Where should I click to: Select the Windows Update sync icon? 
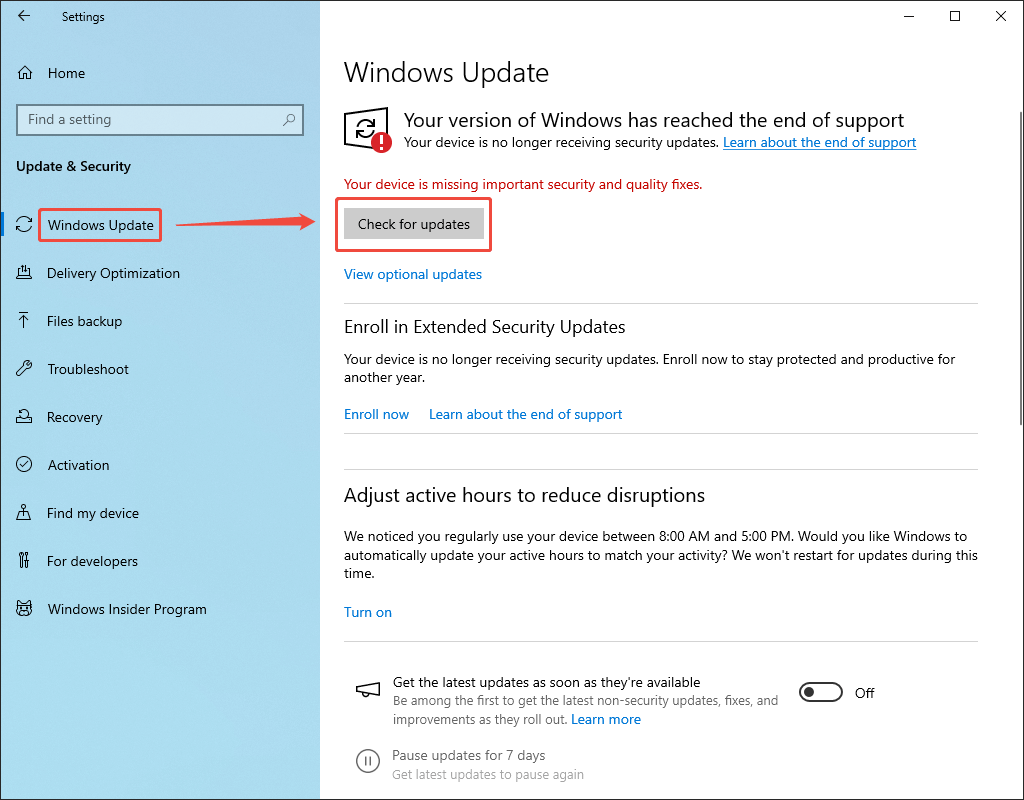tap(24, 224)
